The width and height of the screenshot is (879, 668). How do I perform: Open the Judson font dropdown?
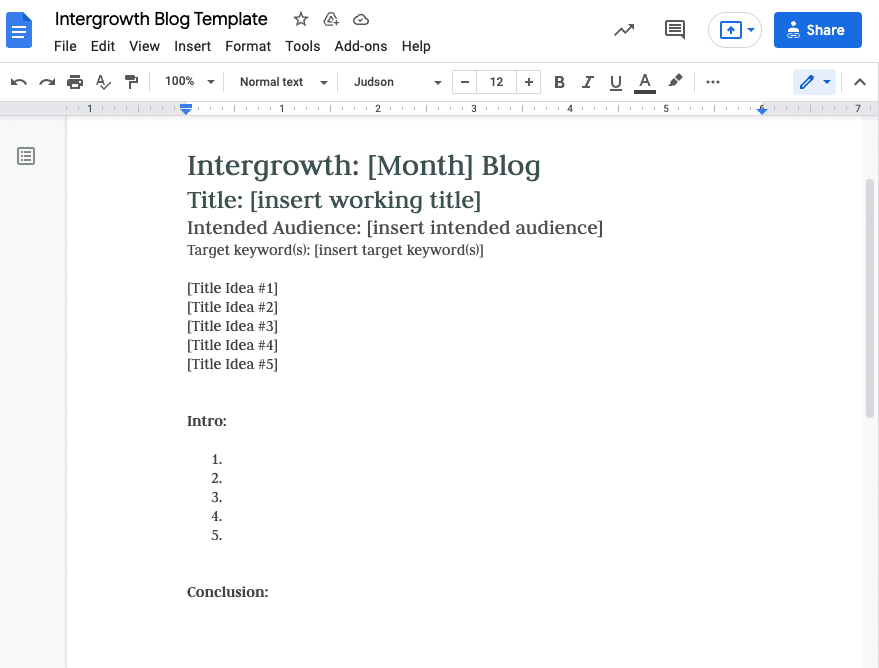(394, 82)
